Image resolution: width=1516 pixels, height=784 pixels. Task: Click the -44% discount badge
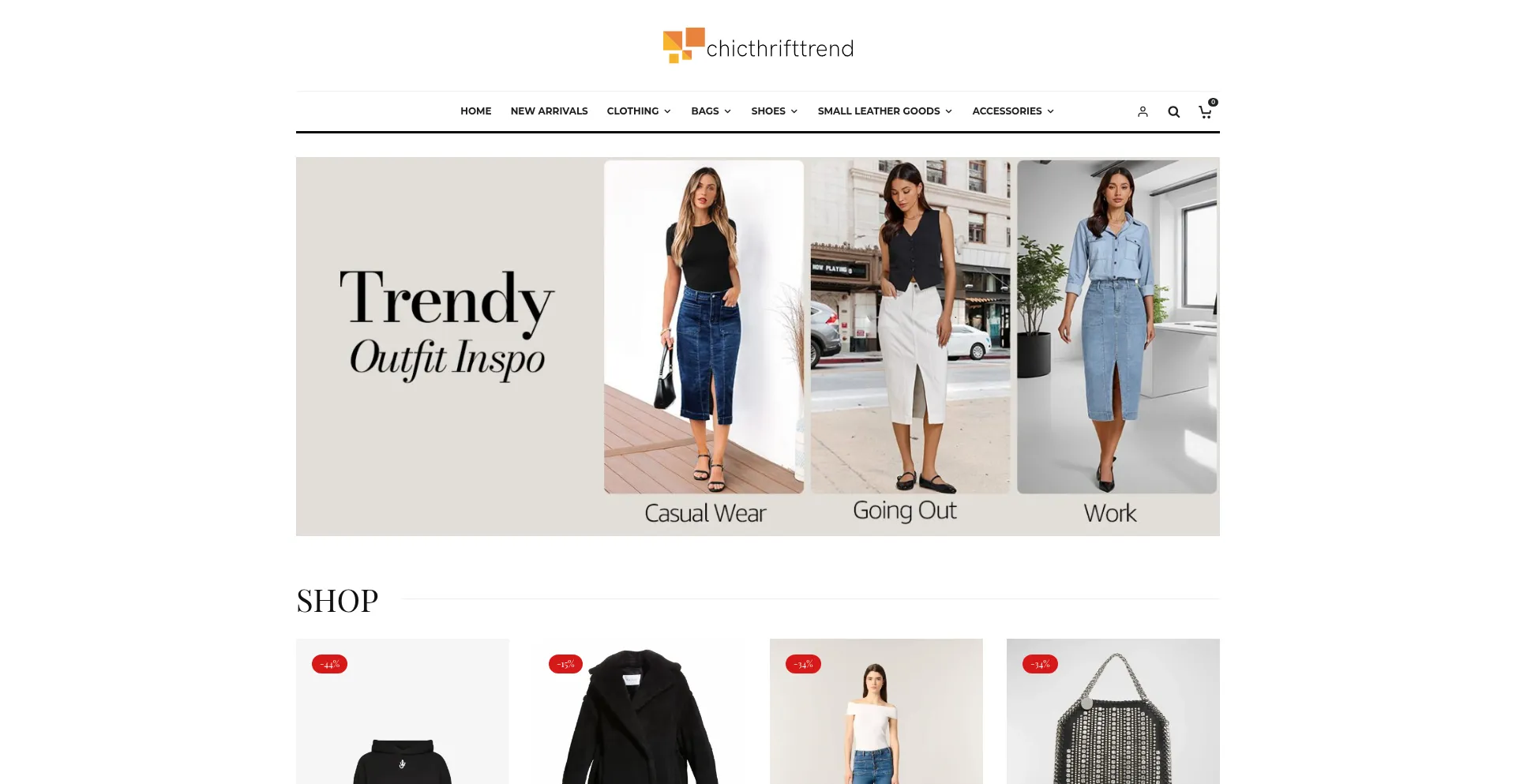tap(329, 664)
